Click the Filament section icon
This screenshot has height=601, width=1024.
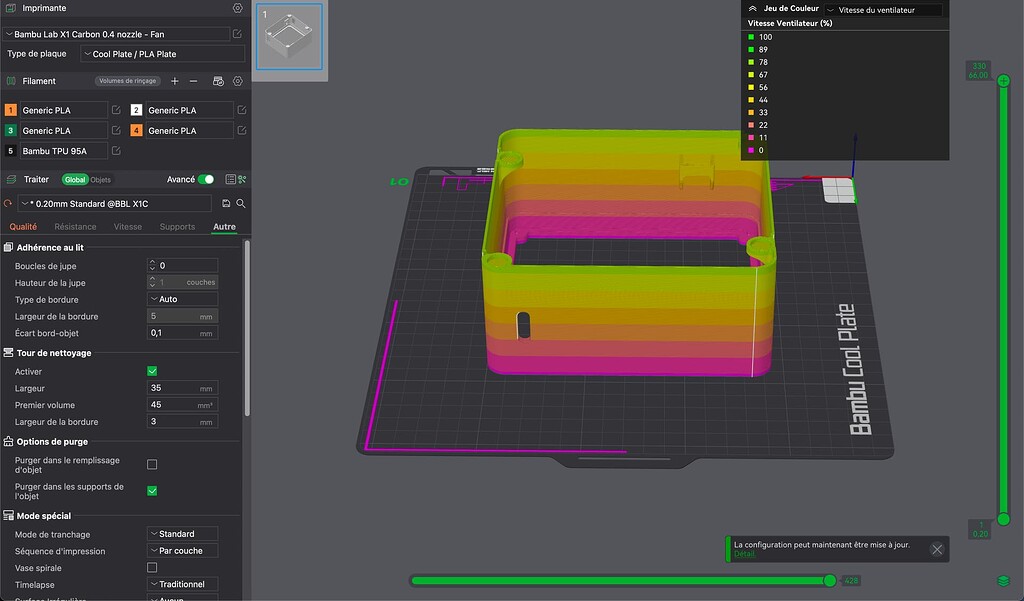(10, 81)
